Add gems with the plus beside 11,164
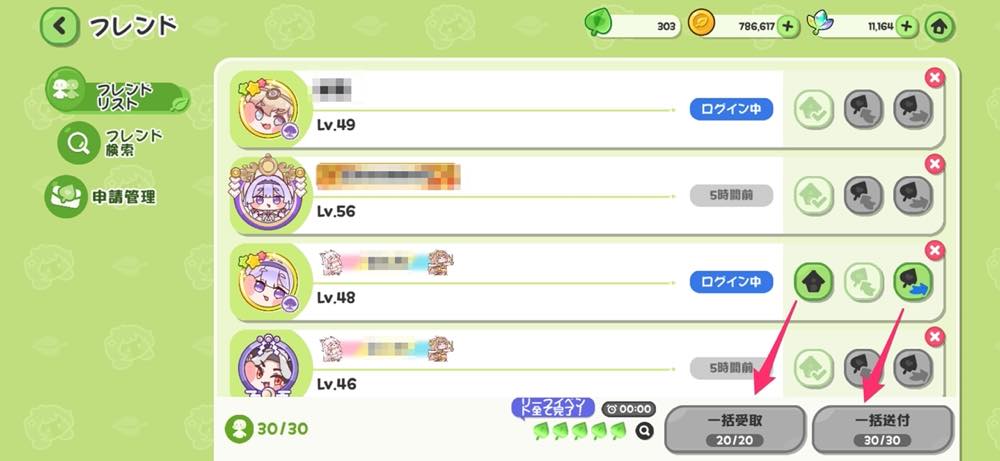Viewport: 1000px width, 461px height. [906, 27]
